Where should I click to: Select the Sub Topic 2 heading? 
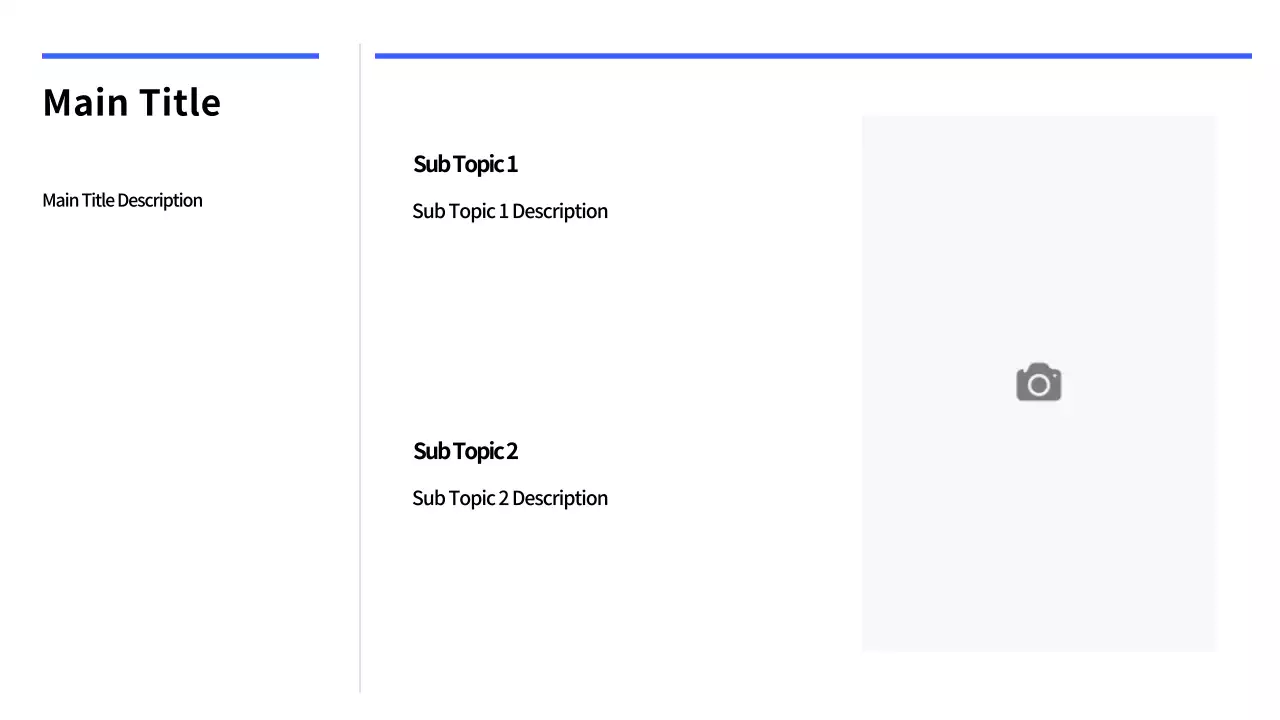(465, 451)
